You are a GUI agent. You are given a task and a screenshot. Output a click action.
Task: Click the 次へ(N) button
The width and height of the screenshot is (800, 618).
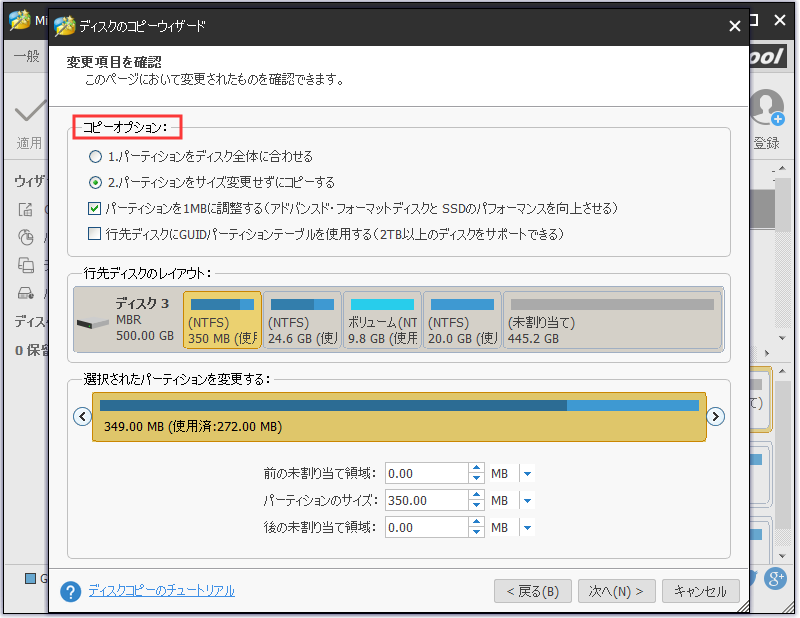(x=617, y=590)
